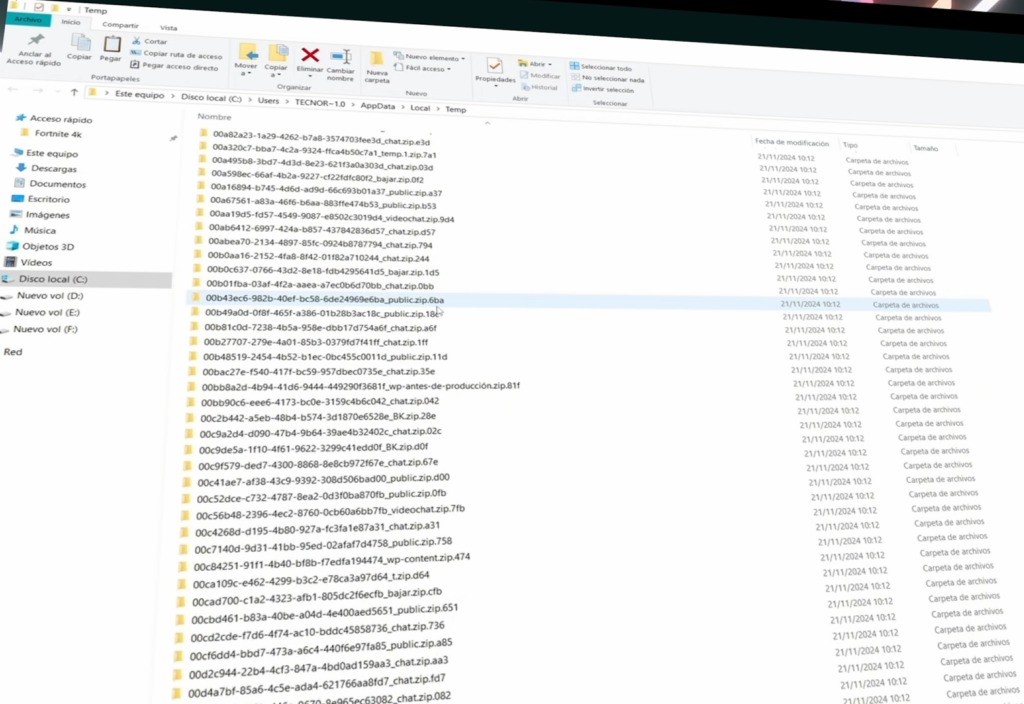Open Documentos in sidebar
The width and height of the screenshot is (1024, 704).
51,184
